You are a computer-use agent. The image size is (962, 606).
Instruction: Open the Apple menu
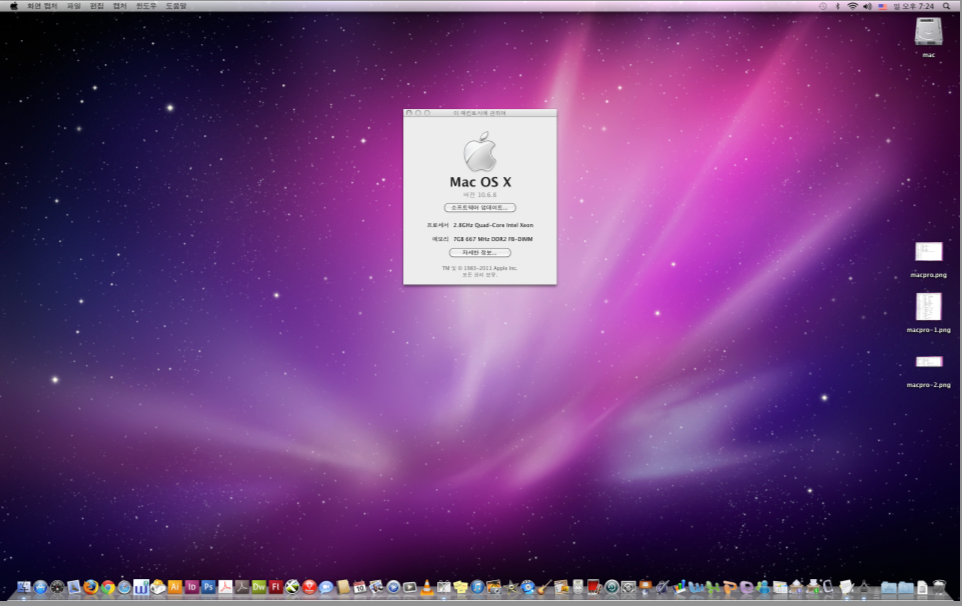coord(13,6)
